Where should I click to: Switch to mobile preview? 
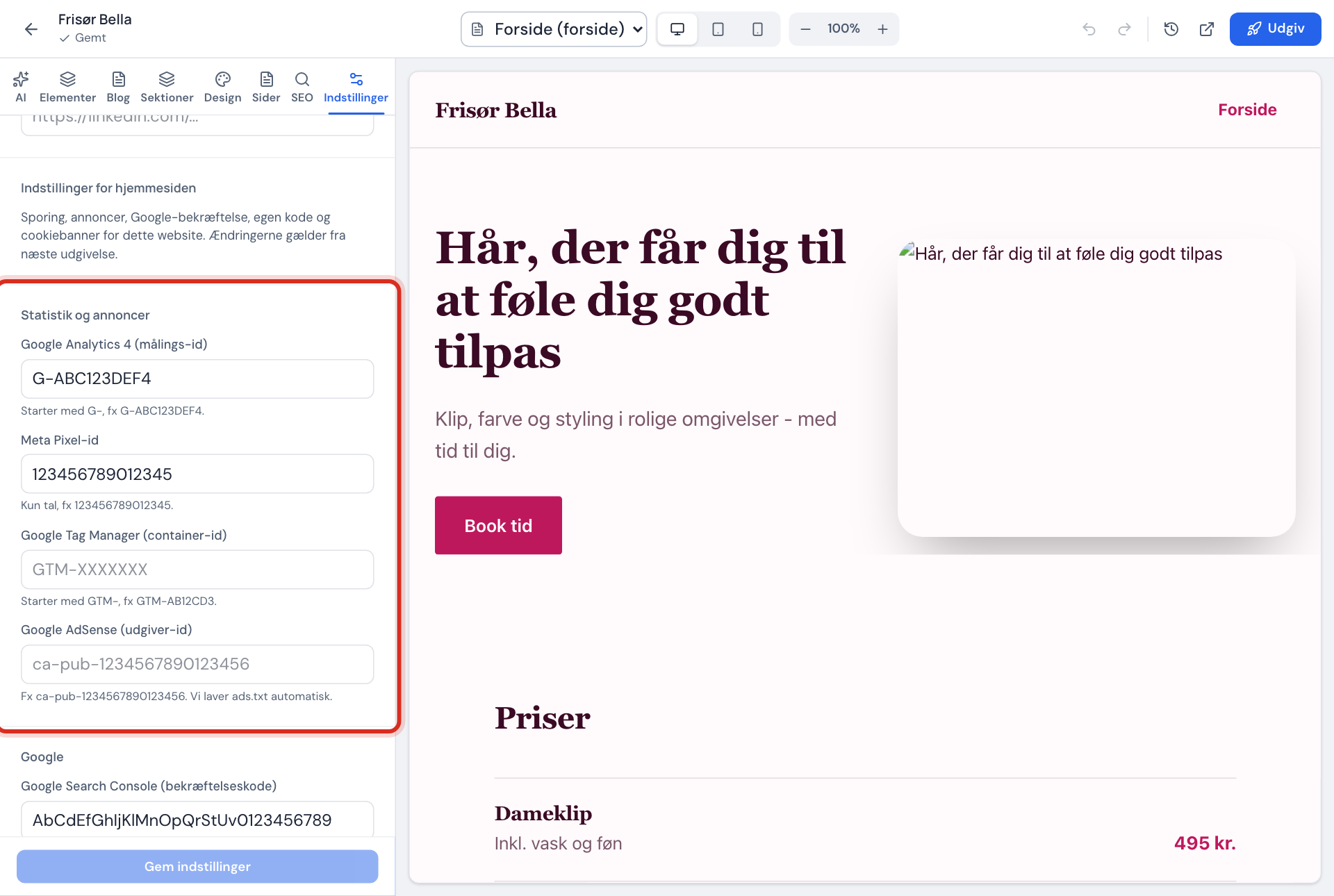(x=757, y=29)
